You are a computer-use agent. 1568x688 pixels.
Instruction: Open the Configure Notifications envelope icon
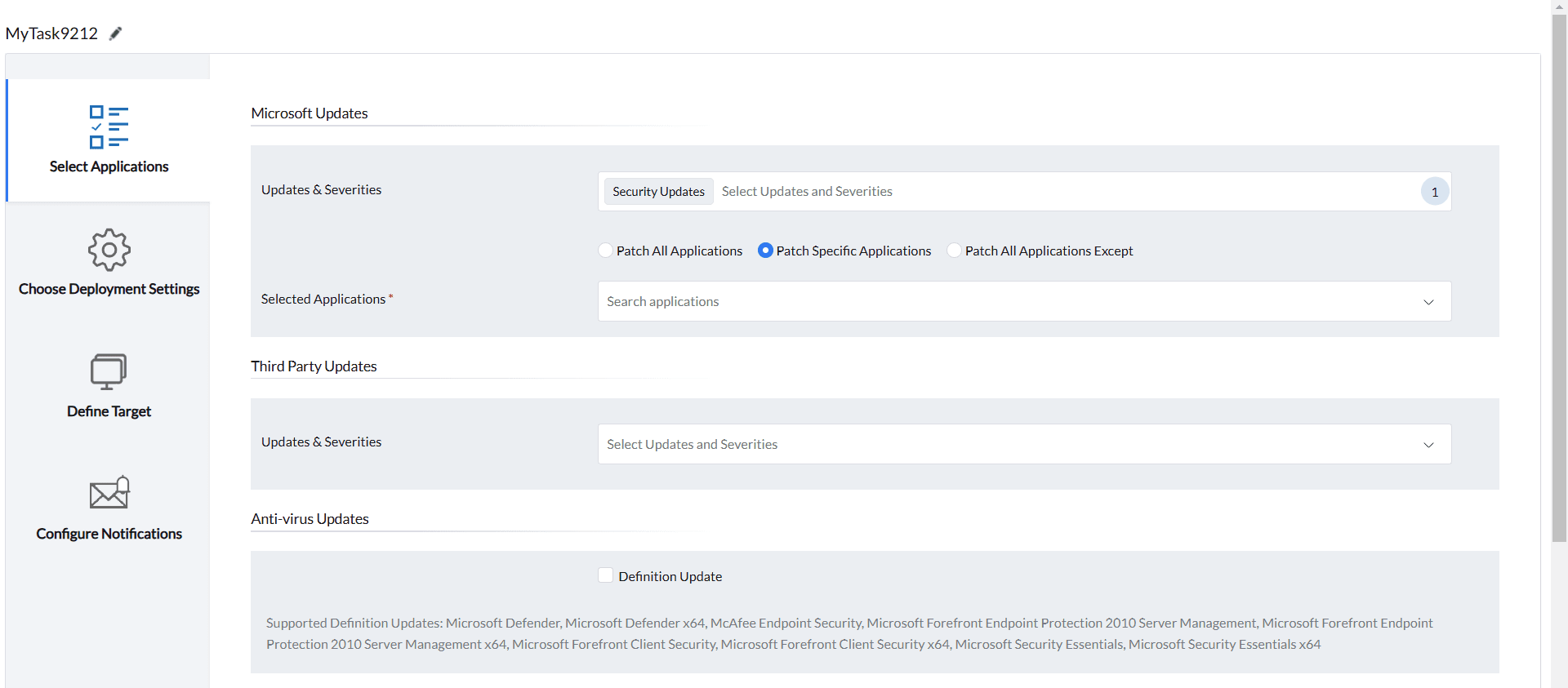click(109, 493)
